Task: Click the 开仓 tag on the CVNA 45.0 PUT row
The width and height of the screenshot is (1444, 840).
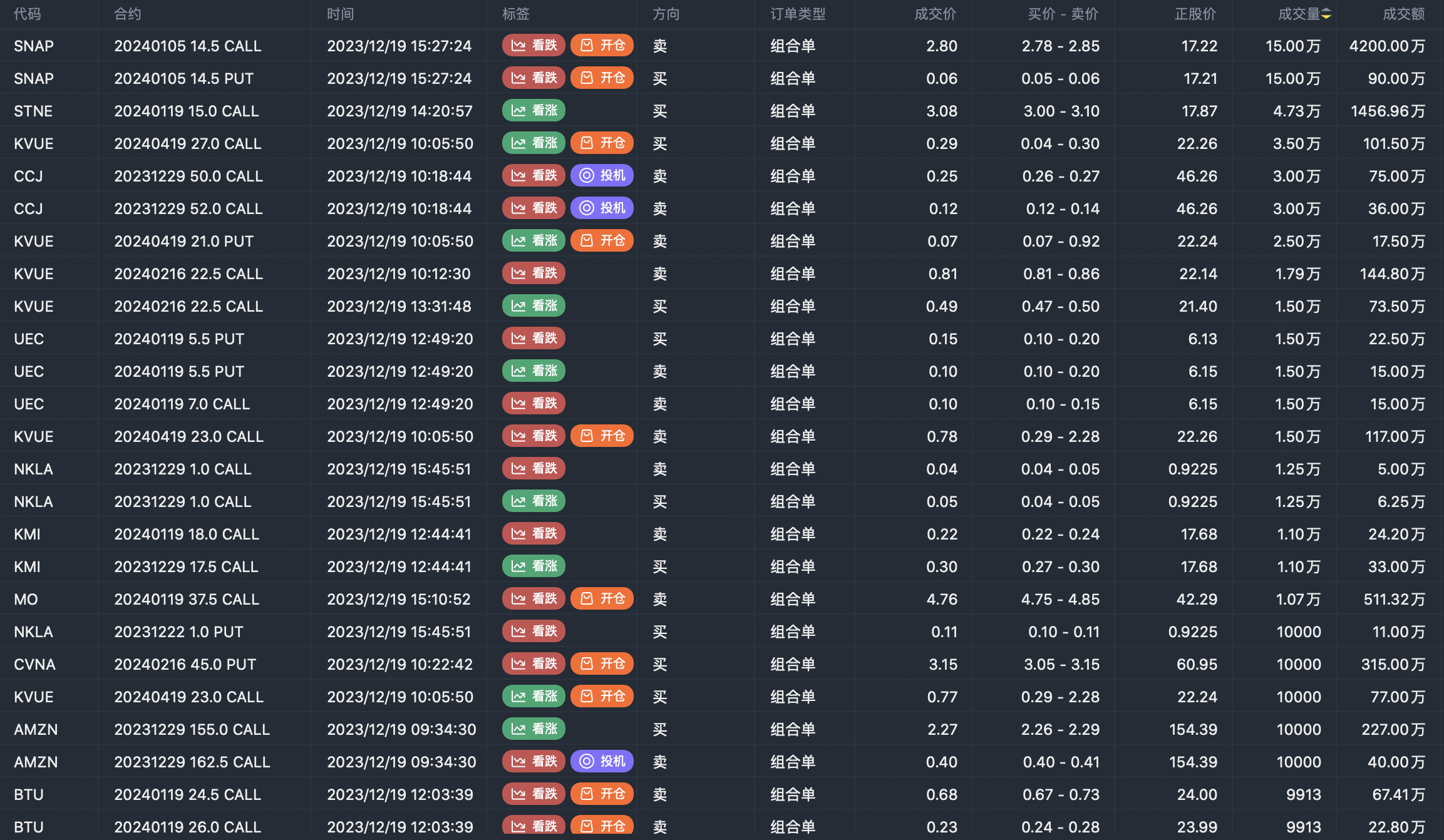Action: (602, 663)
